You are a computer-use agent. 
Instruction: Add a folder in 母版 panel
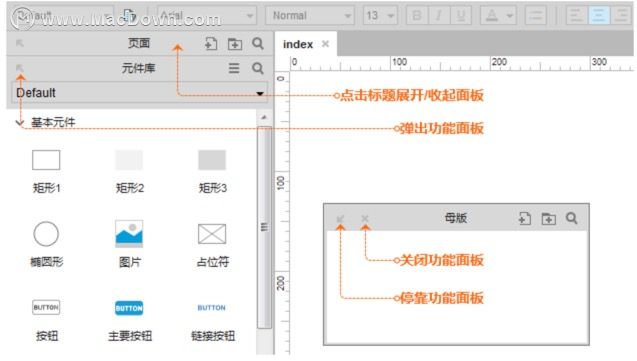point(548,218)
